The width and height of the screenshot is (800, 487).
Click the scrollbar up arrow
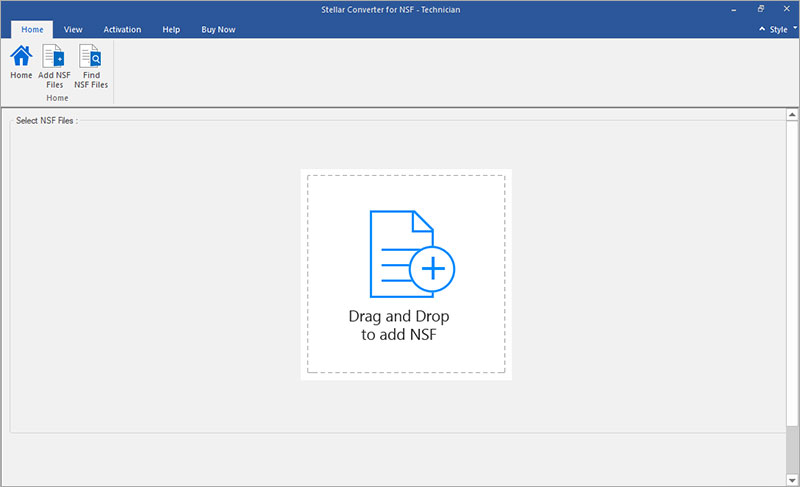[792, 115]
